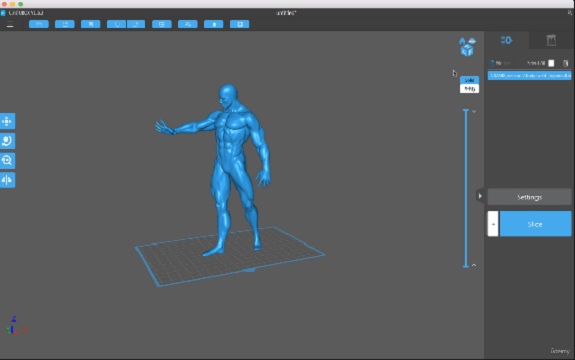Click the Dig Hole toolbar button
This screenshot has width=575, height=360.
click(240, 24)
